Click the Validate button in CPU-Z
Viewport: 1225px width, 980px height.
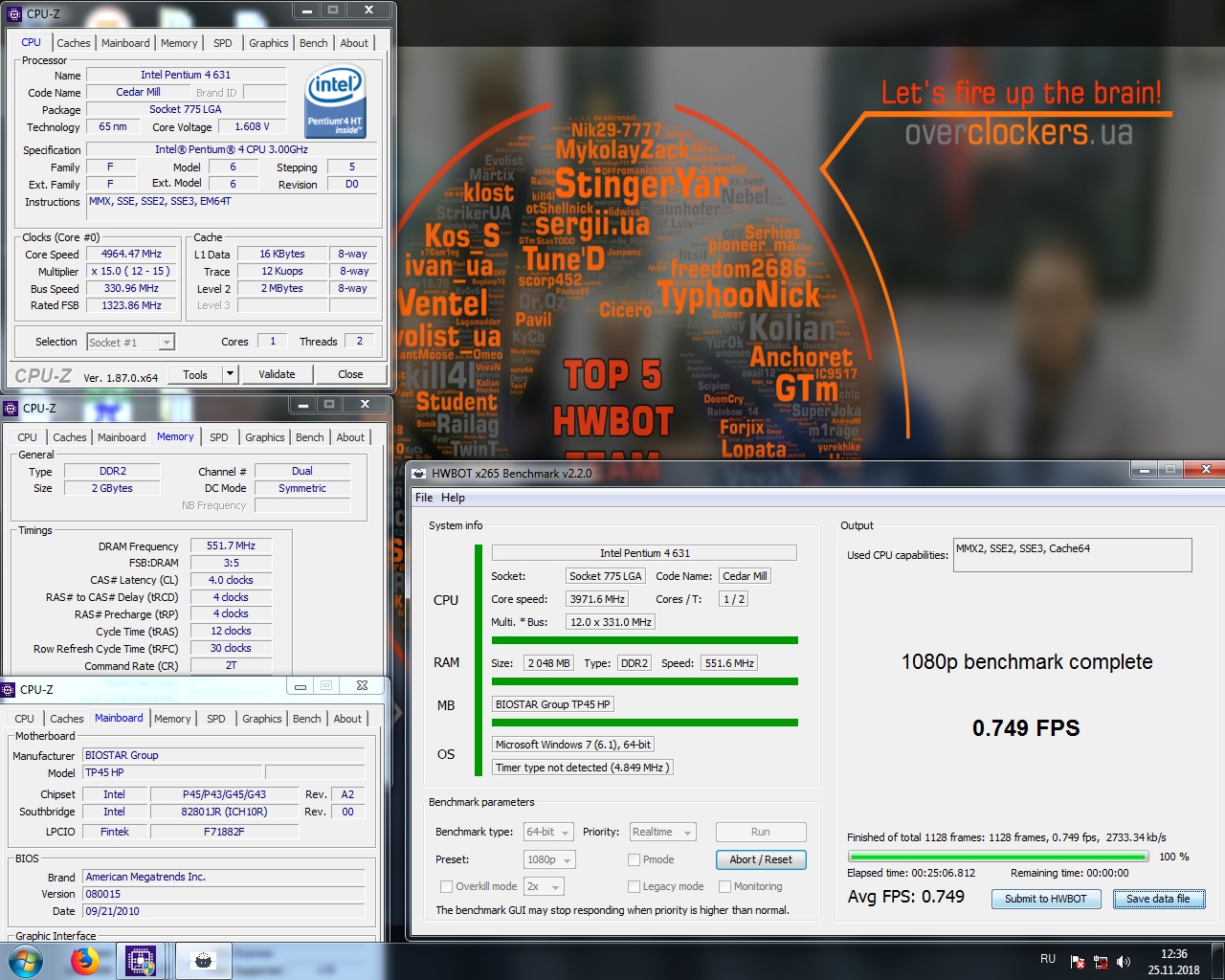[277, 374]
